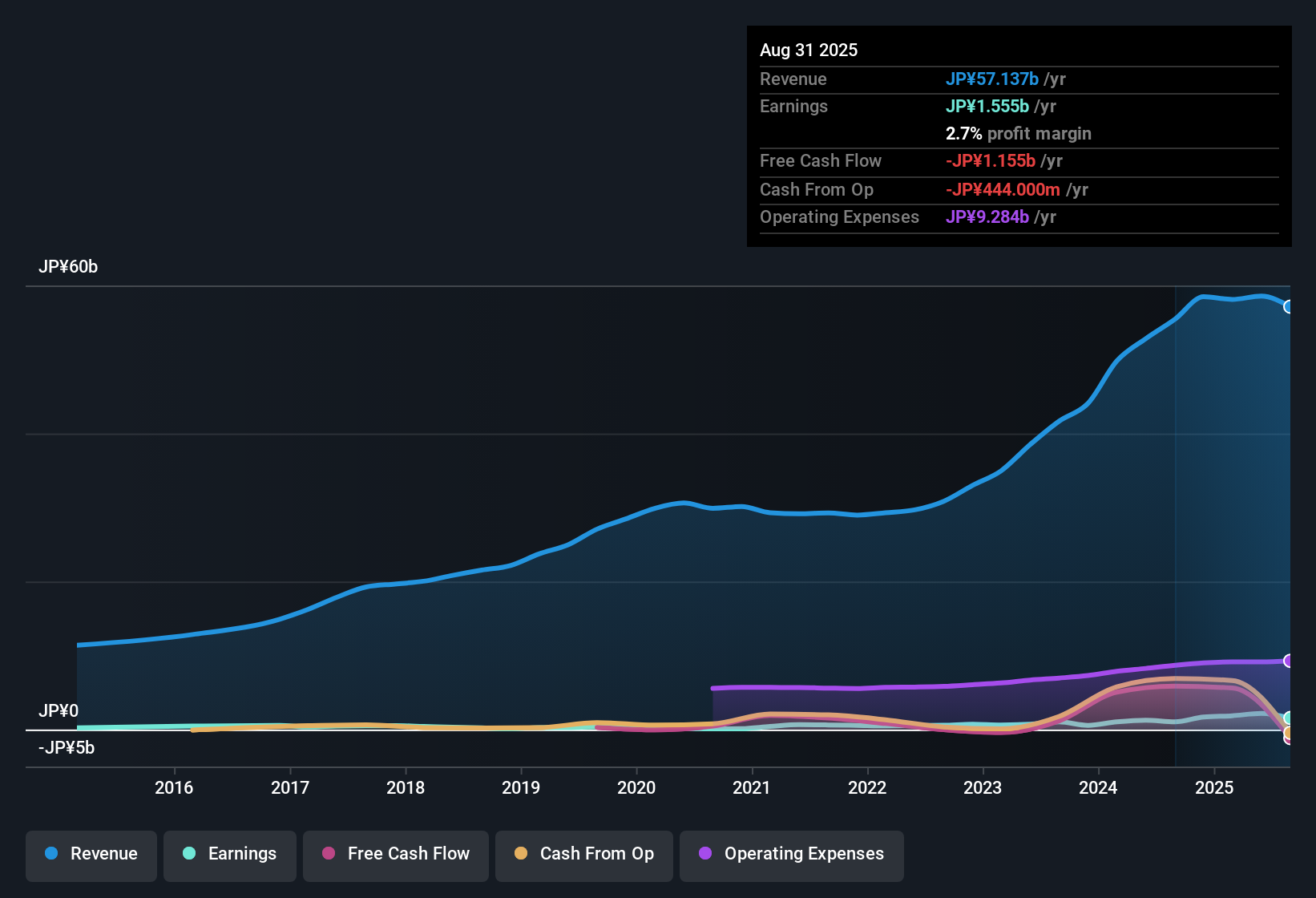The height and width of the screenshot is (898, 1316).
Task: Select the Revenue endpoint marker on the chart
Action: (x=1289, y=307)
